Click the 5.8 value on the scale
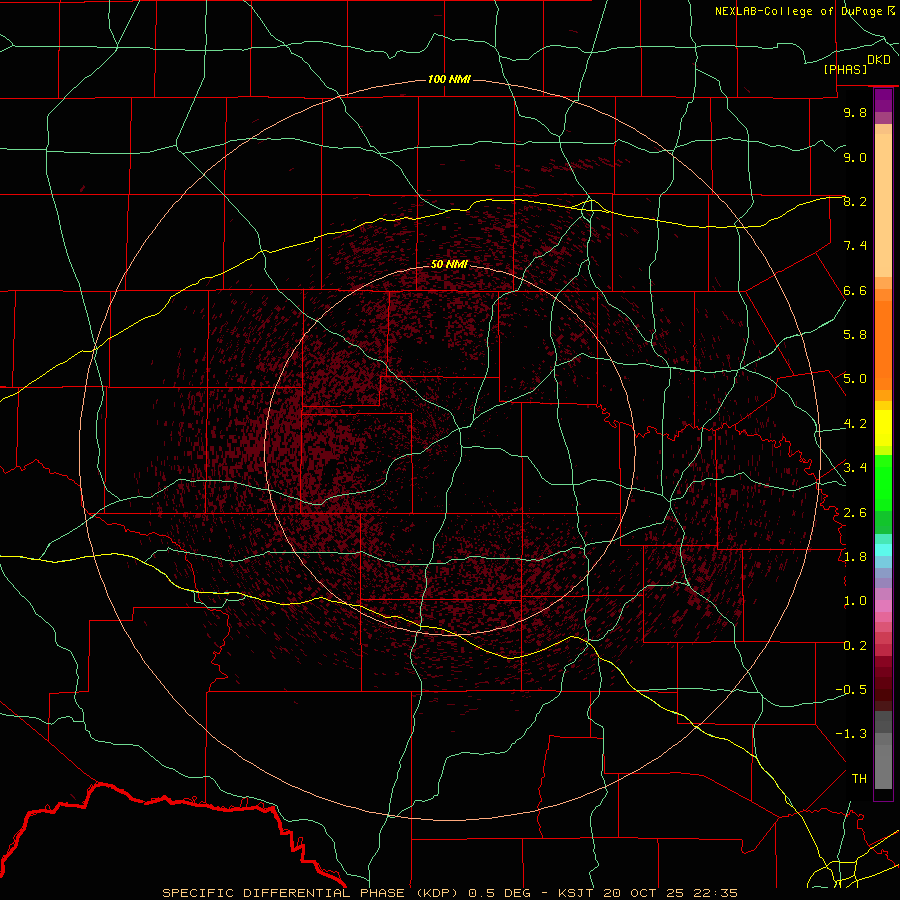This screenshot has height=900, width=900. [x=855, y=335]
